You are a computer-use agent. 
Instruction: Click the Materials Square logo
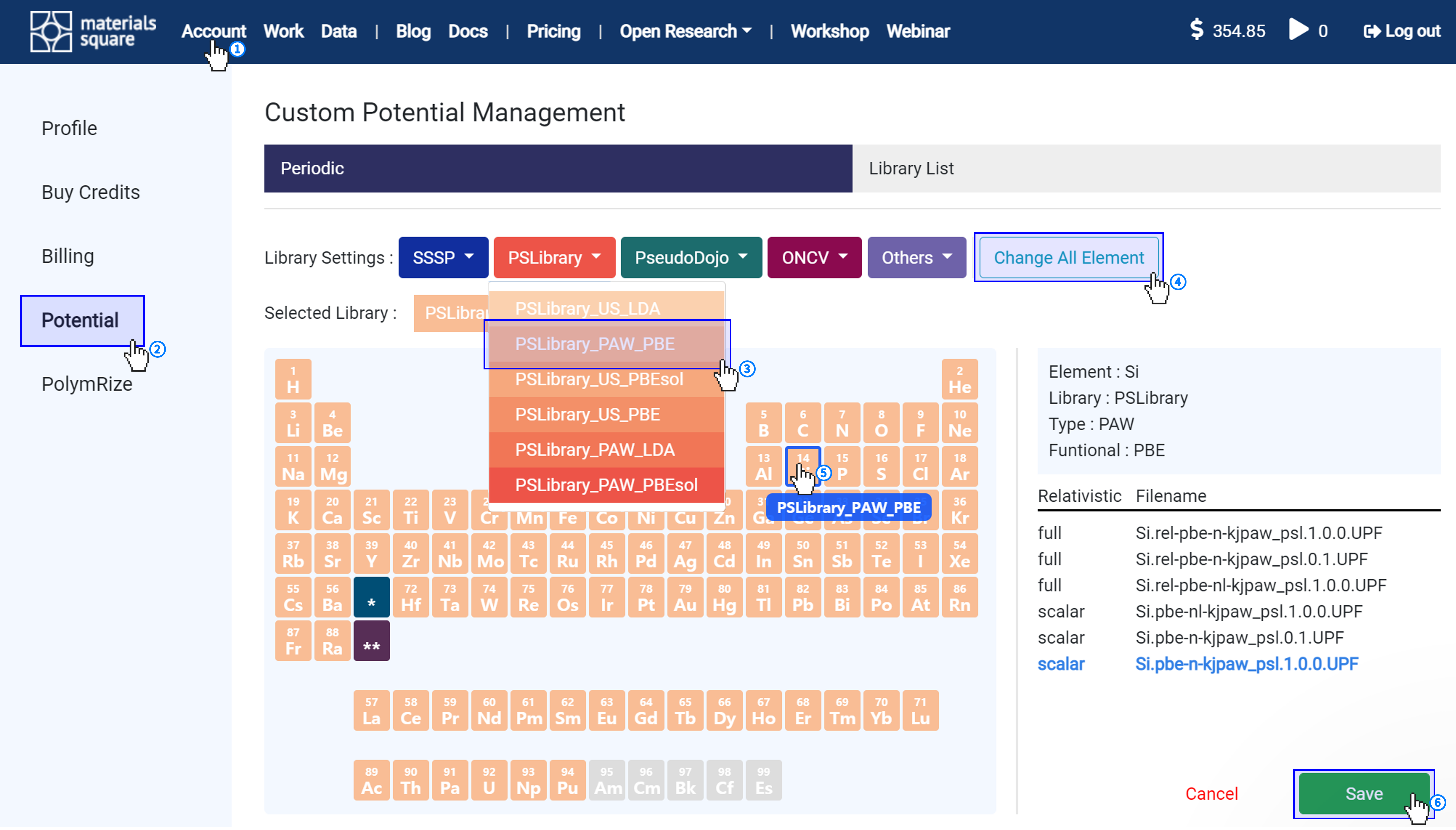(x=93, y=31)
